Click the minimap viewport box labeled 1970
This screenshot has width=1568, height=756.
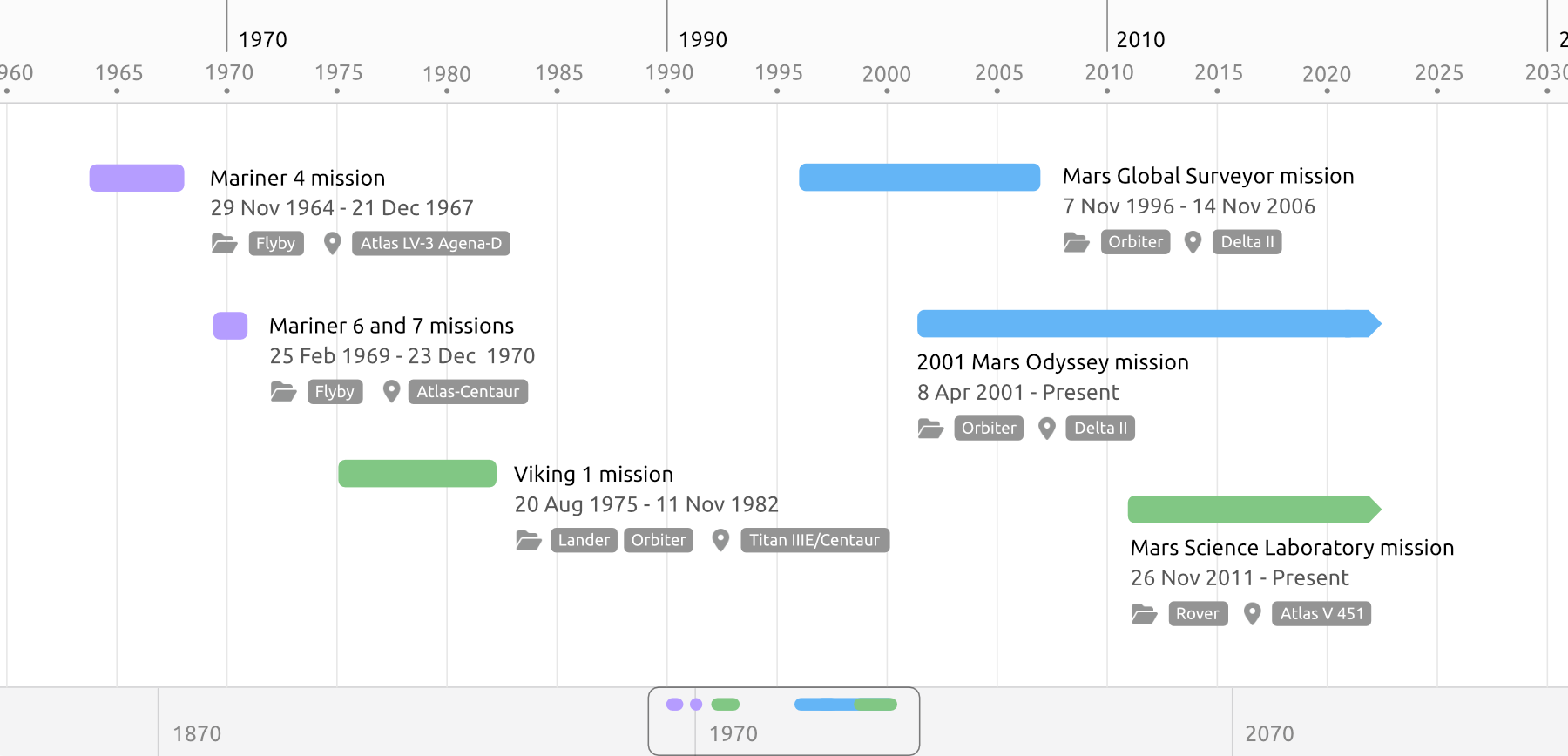(783, 720)
